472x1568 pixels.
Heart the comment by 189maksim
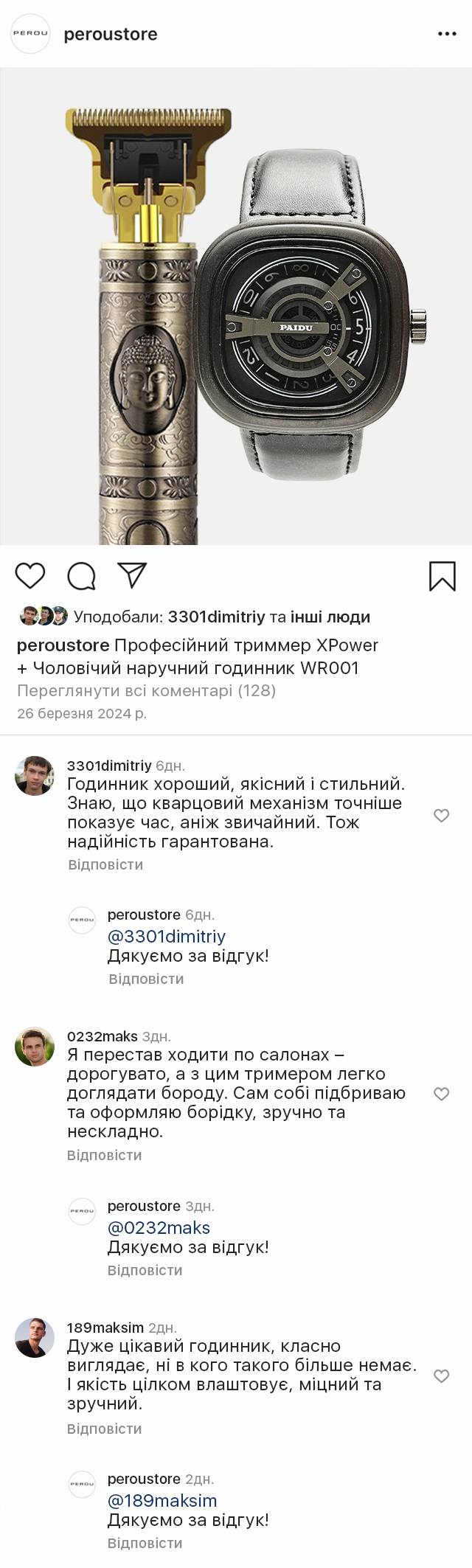441,1376
